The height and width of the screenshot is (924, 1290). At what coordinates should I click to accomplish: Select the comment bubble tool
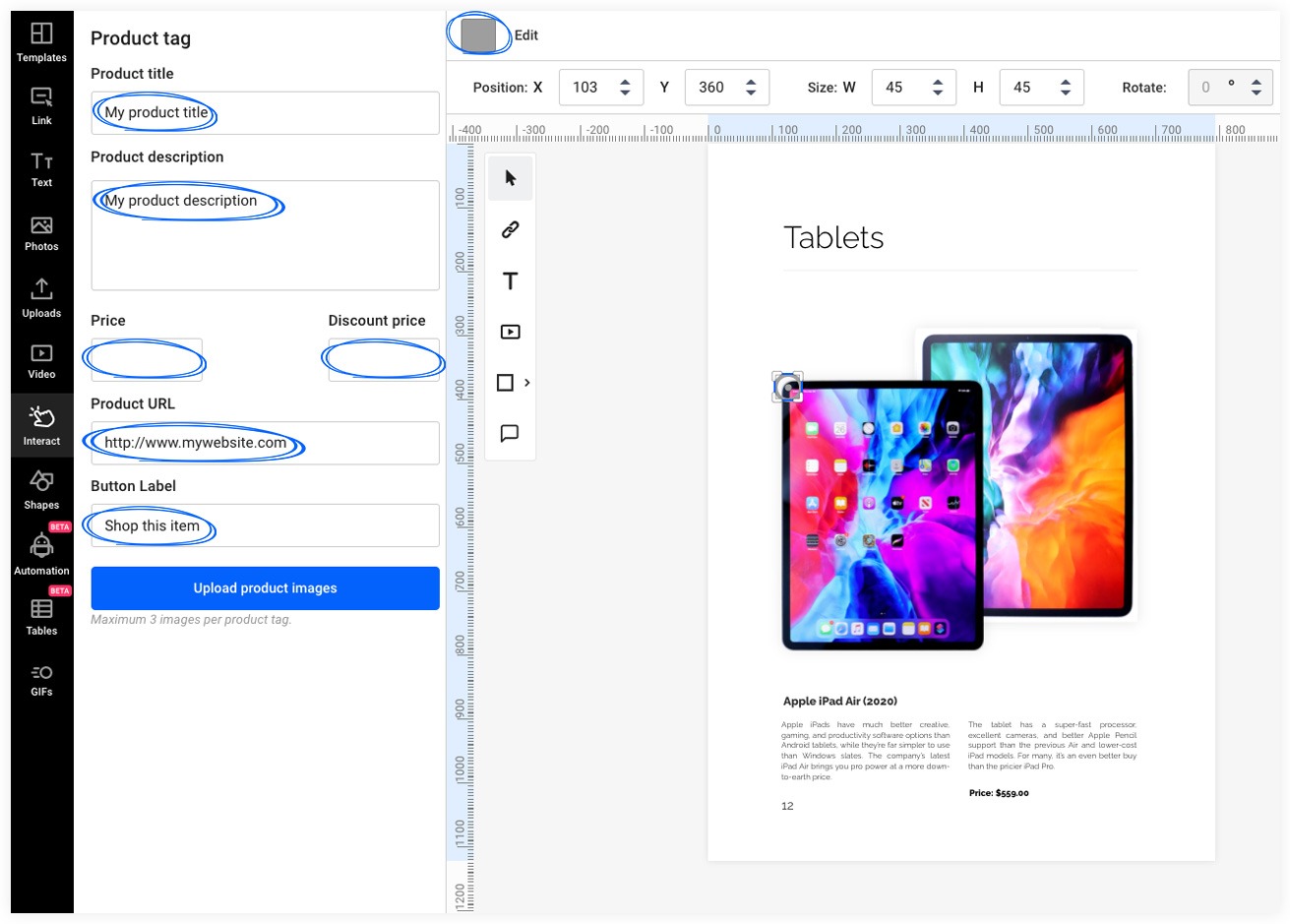tap(510, 433)
